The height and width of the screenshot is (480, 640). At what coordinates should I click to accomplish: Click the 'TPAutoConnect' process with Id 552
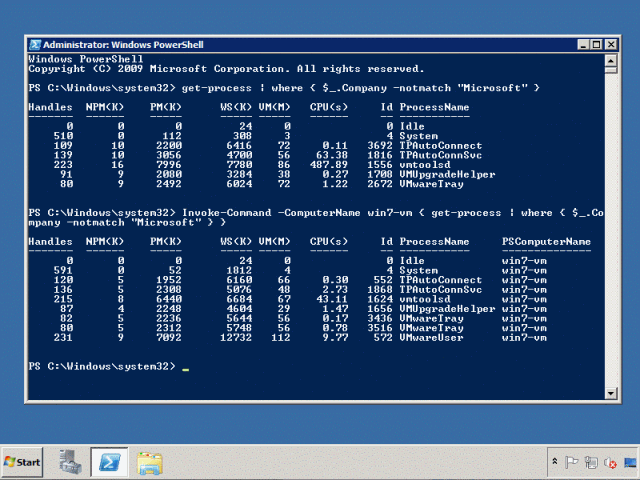pyautogui.click(x=440, y=280)
